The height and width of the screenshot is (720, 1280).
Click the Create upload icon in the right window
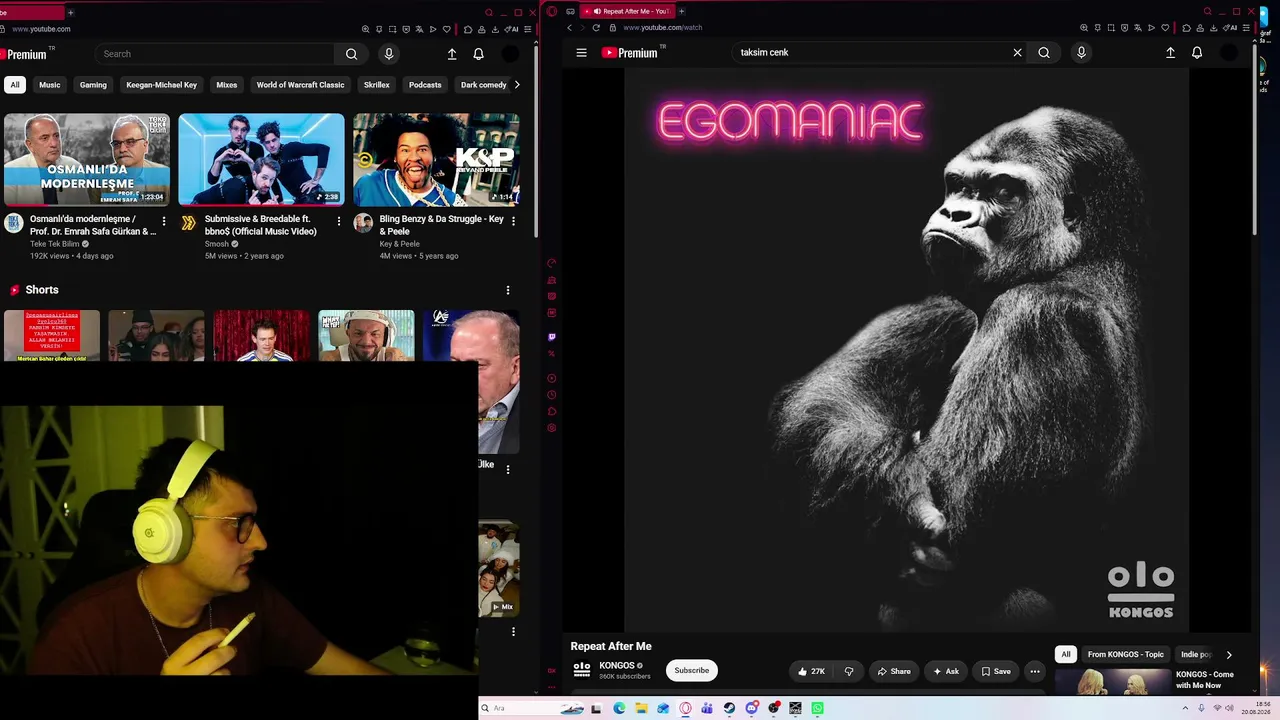[x=1170, y=53]
